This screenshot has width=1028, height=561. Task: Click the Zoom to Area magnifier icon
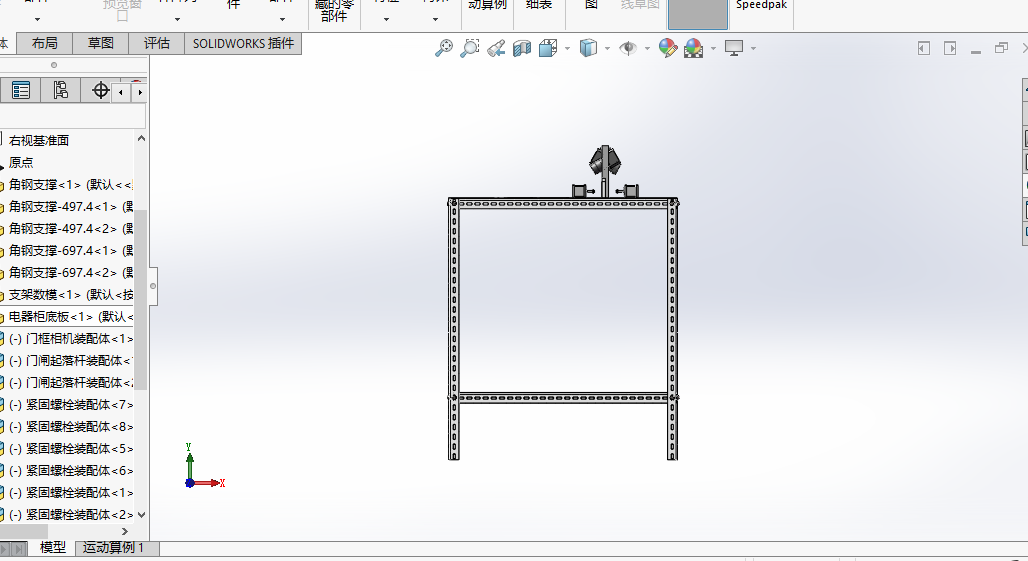(469, 48)
